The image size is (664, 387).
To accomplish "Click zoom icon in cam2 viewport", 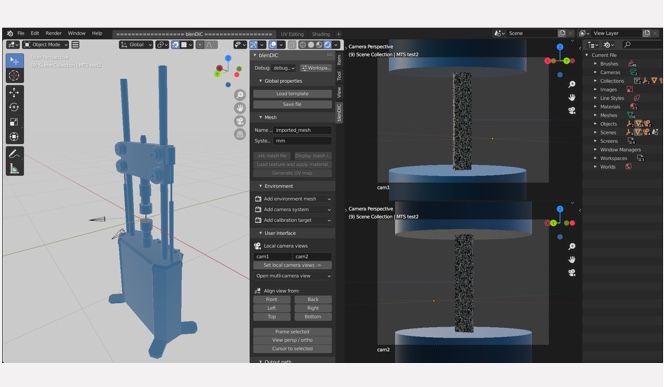I will point(572,246).
